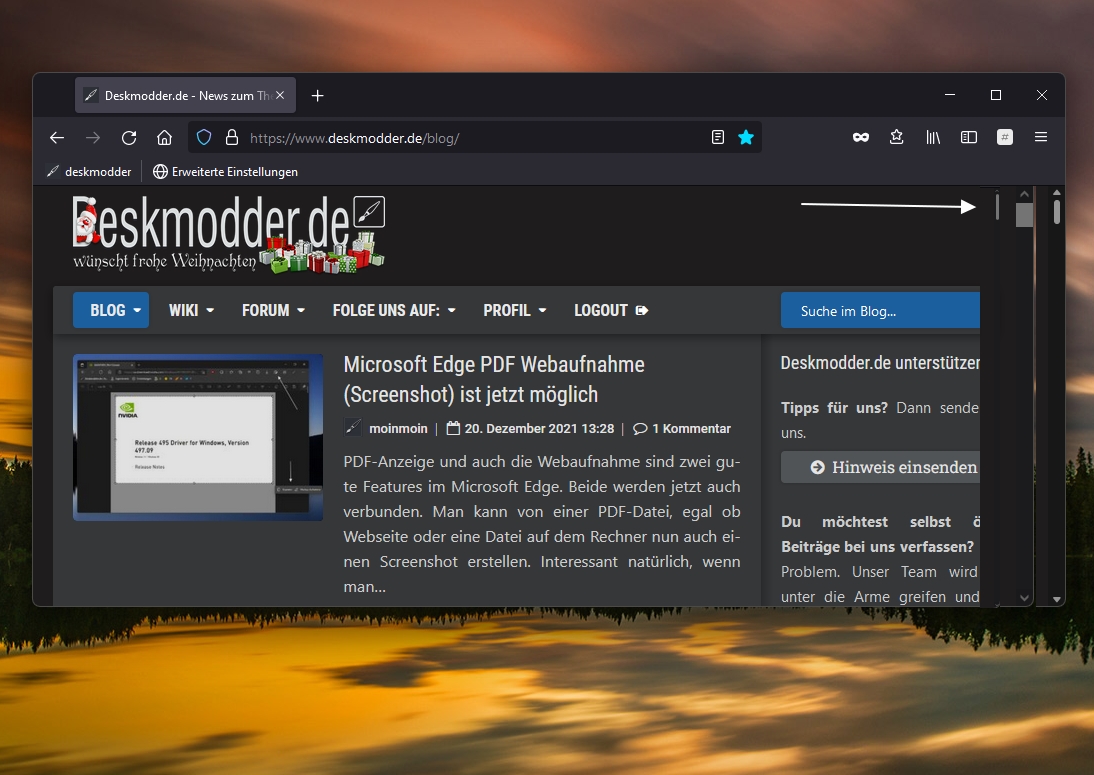
Task: Click the inner scrollbar down arrow
Action: [x=1024, y=598]
